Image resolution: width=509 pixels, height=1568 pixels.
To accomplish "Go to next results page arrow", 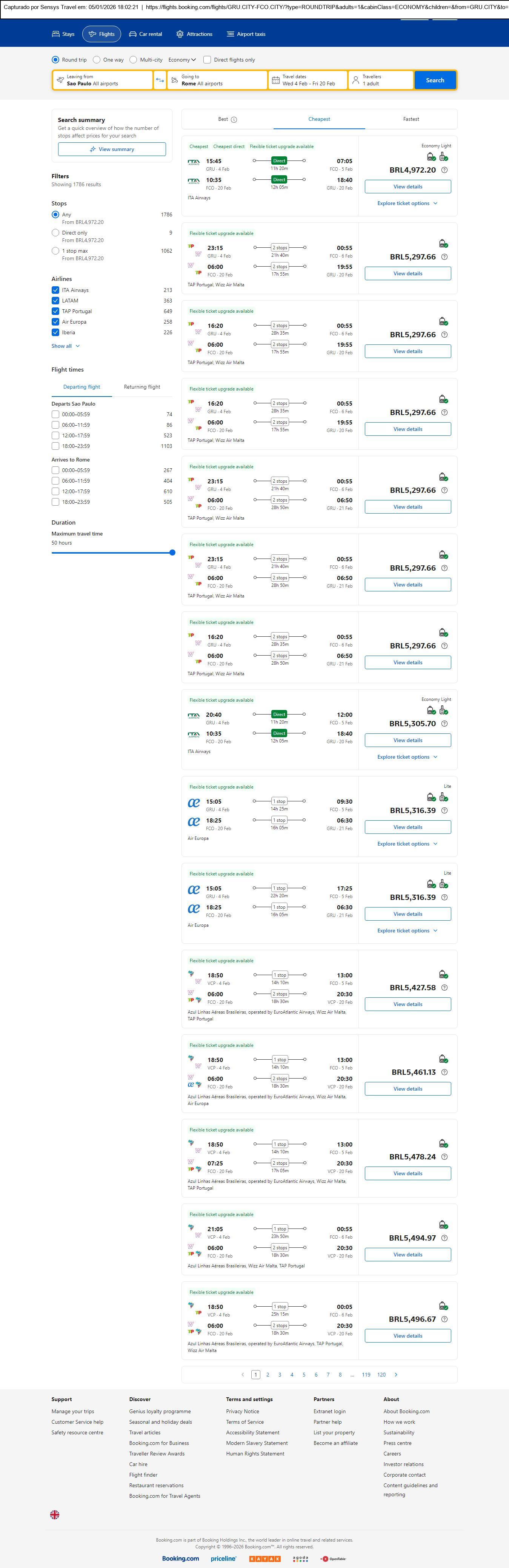I will (396, 1374).
